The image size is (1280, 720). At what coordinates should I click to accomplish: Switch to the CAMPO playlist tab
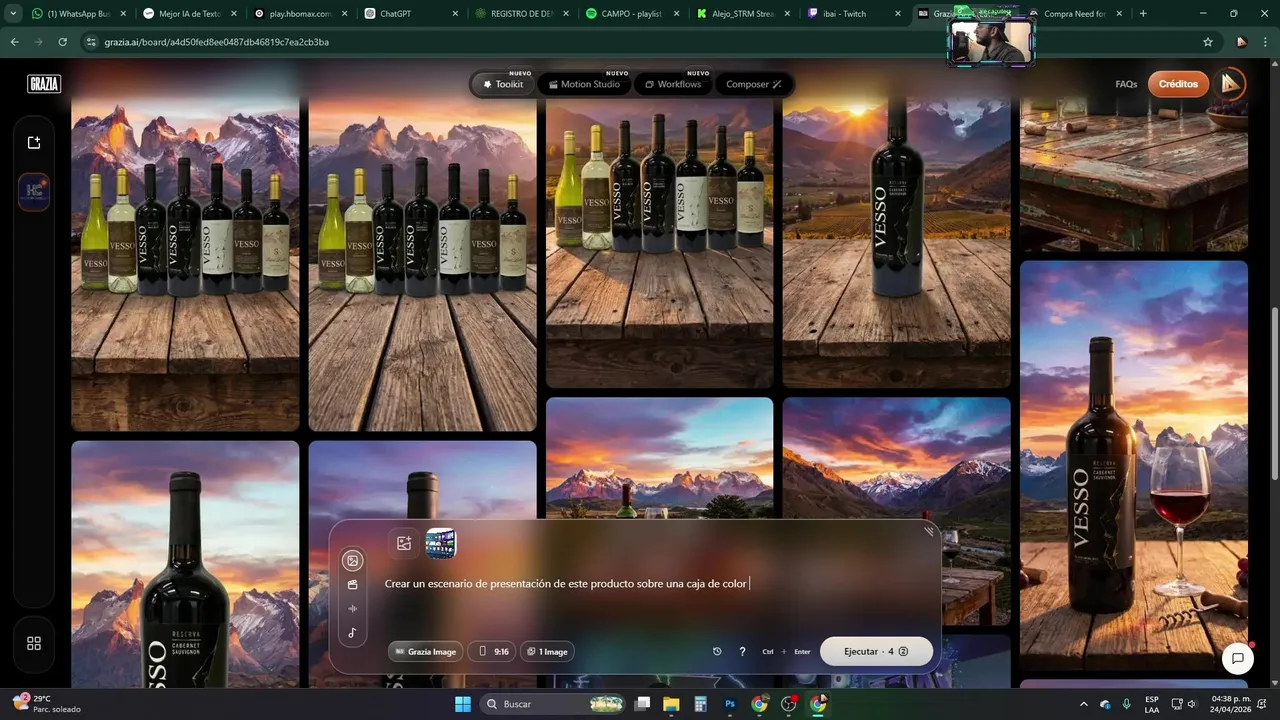pyautogui.click(x=631, y=14)
